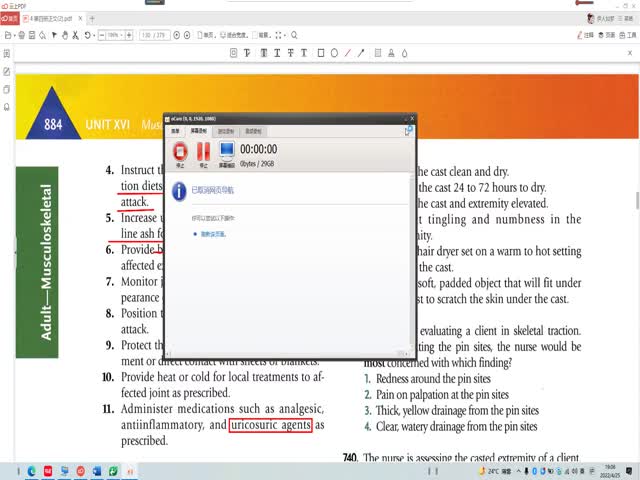The height and width of the screenshot is (480, 640).
Task: Click the zoom percentage dropdown
Action: pyautogui.click(x=116, y=35)
